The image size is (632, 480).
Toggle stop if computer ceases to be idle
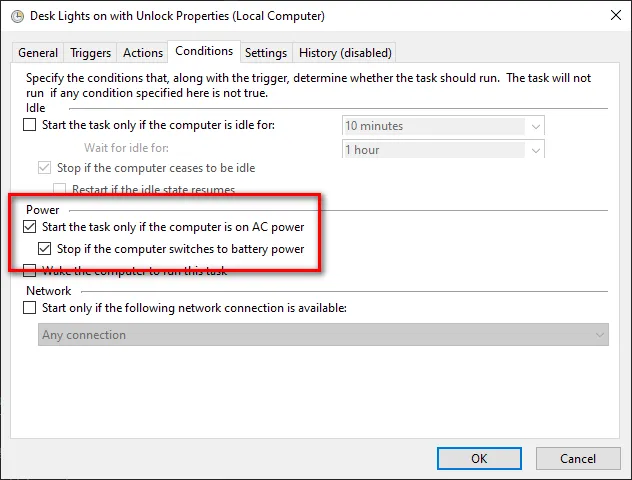(44, 168)
